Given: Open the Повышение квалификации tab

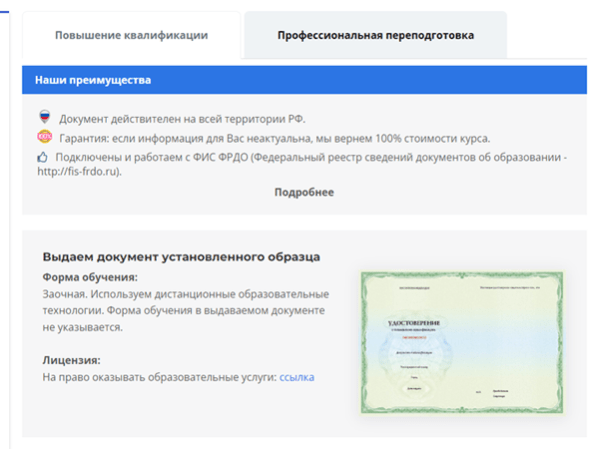Looking at the screenshot, I should click(x=131, y=35).
